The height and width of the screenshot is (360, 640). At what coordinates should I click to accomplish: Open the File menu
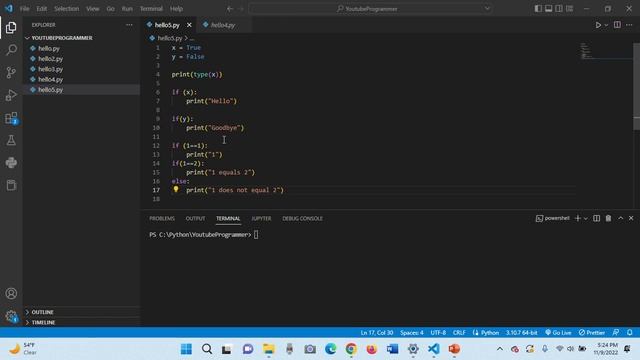[24, 9]
